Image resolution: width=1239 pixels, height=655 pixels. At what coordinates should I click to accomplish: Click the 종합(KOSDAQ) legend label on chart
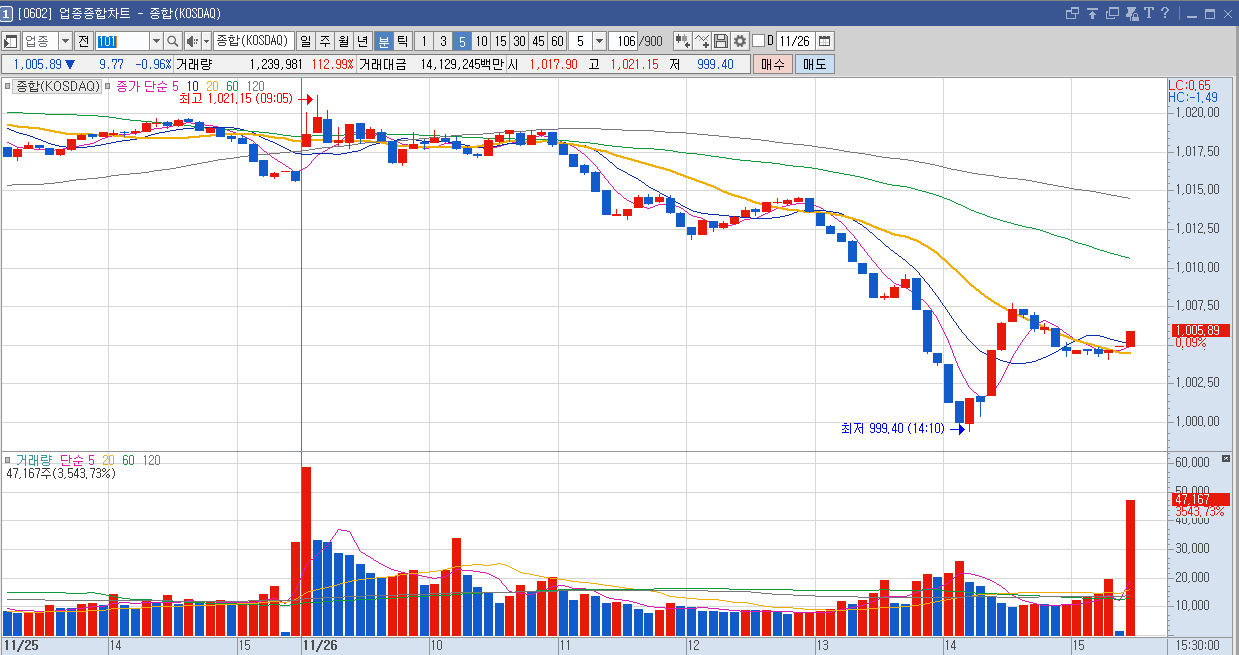click(x=58, y=86)
